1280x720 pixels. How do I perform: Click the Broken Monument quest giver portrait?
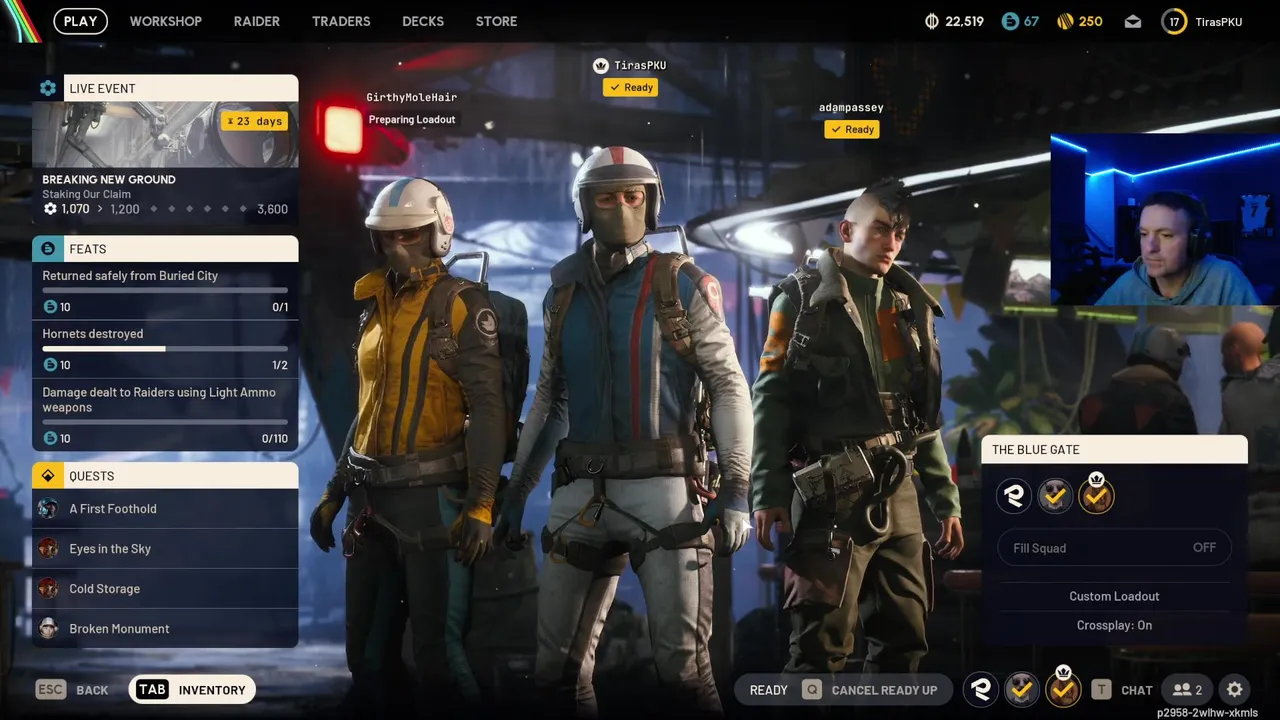[x=48, y=628]
